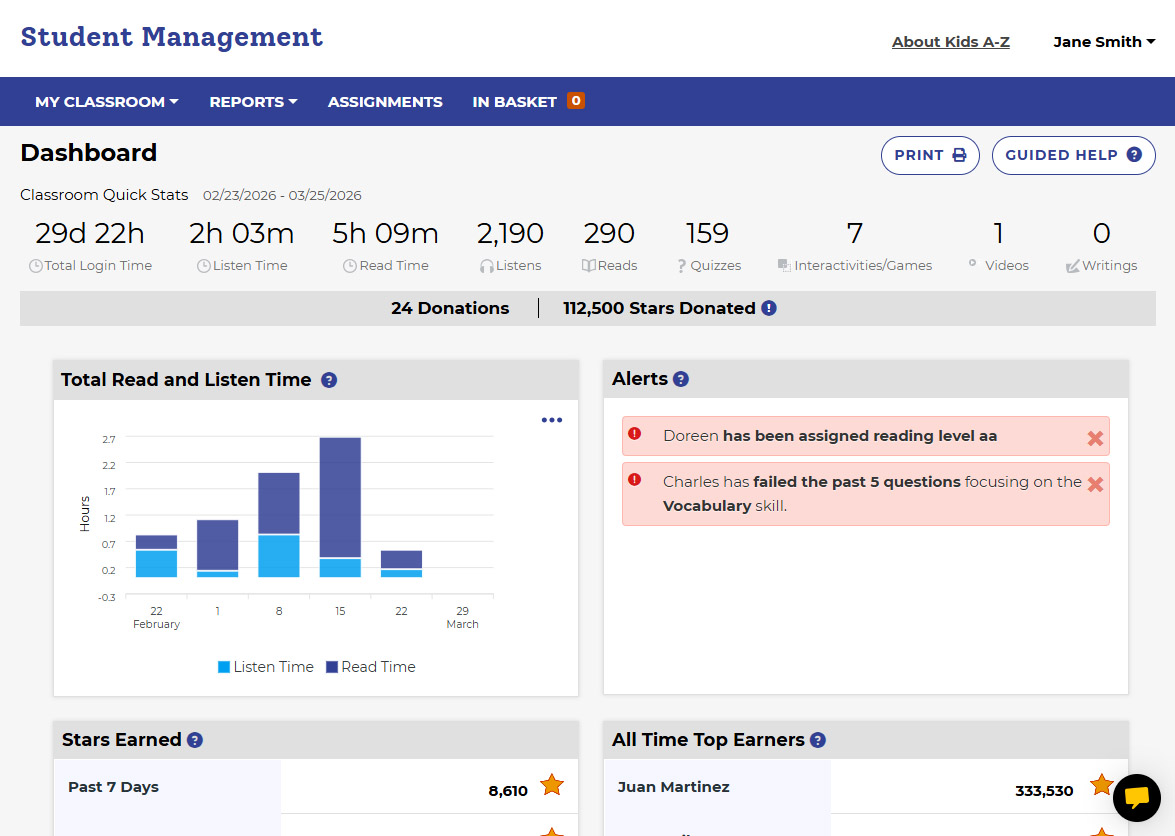The image size is (1175, 836).
Task: Expand the My Classroom dropdown menu
Action: 106,102
